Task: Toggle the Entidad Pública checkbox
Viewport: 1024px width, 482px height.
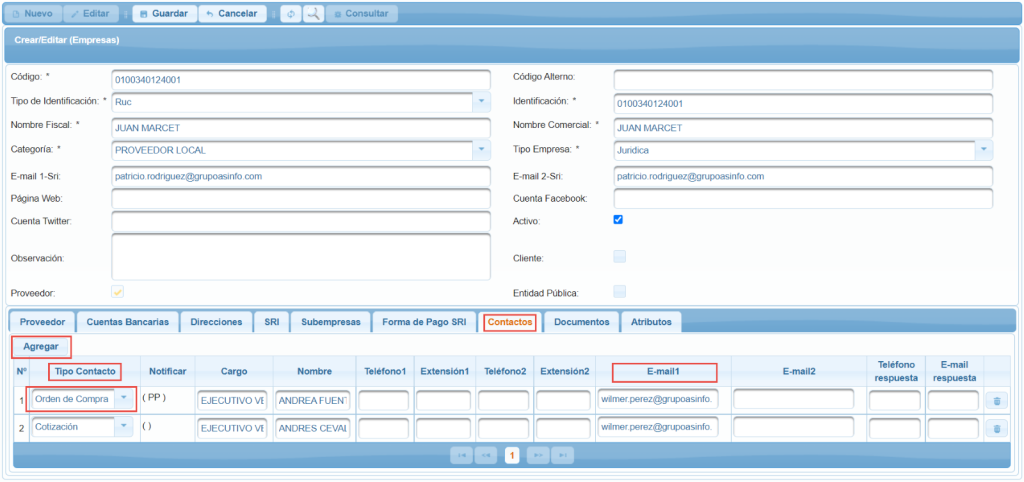Action: [619, 292]
